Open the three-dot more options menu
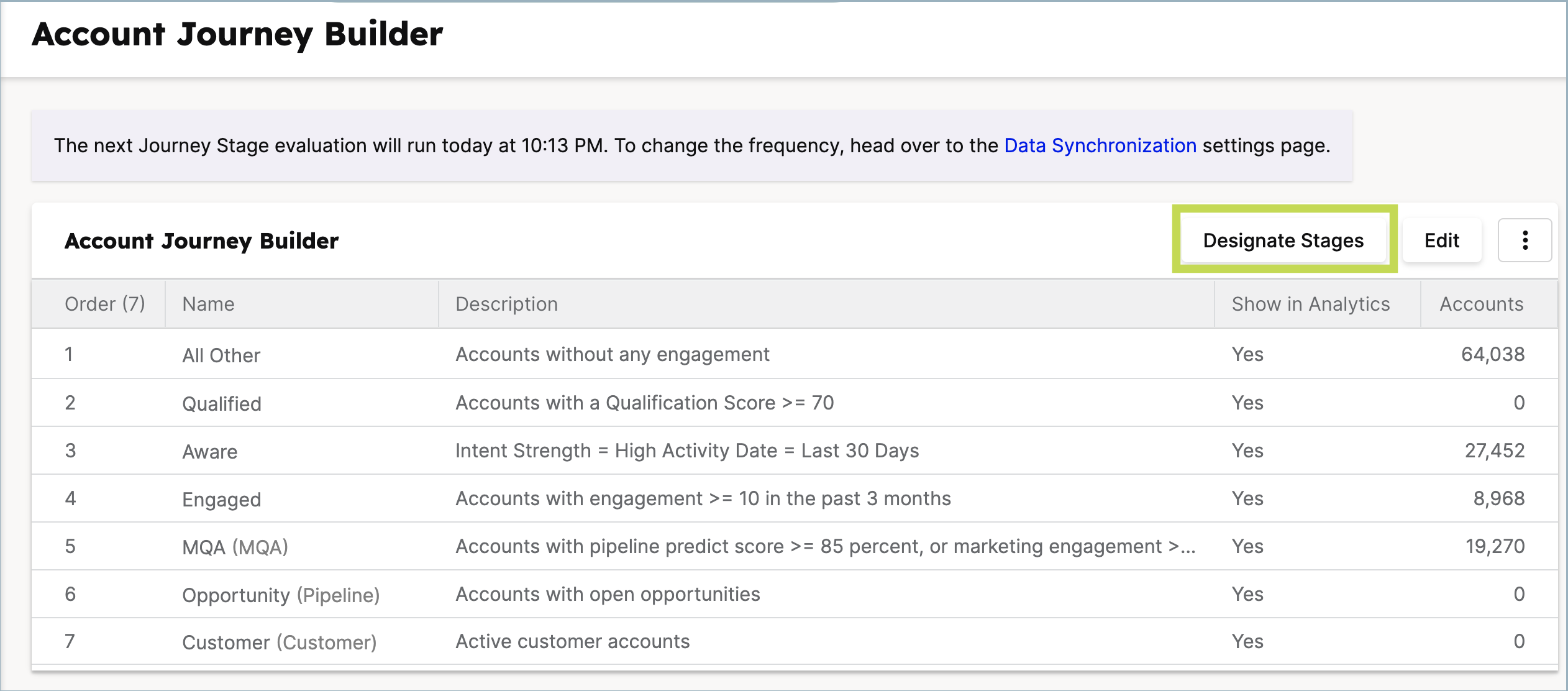Image resolution: width=1568 pixels, height=691 pixels. click(1525, 240)
